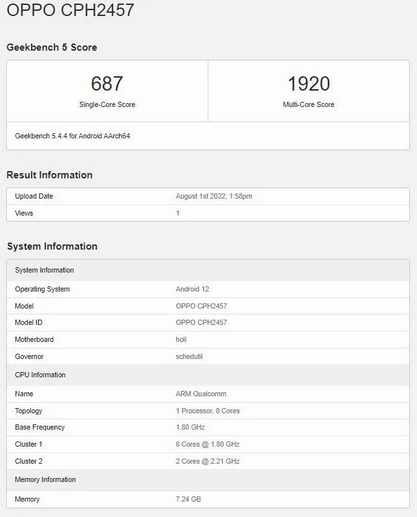Select the Android 12 operating system value
417x517 pixels.
pos(192,289)
